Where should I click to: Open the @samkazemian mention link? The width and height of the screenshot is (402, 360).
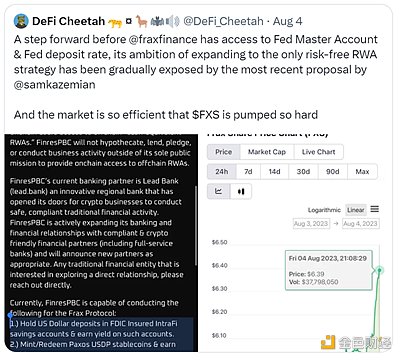[55, 85]
